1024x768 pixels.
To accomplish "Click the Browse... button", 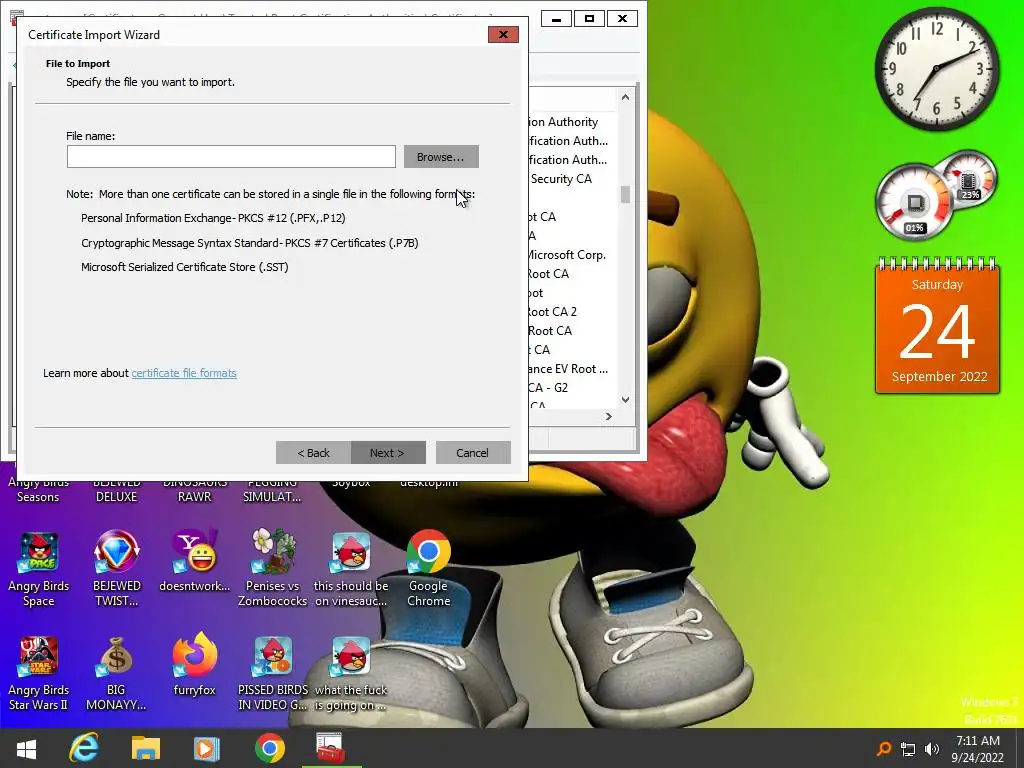I will coord(441,157).
